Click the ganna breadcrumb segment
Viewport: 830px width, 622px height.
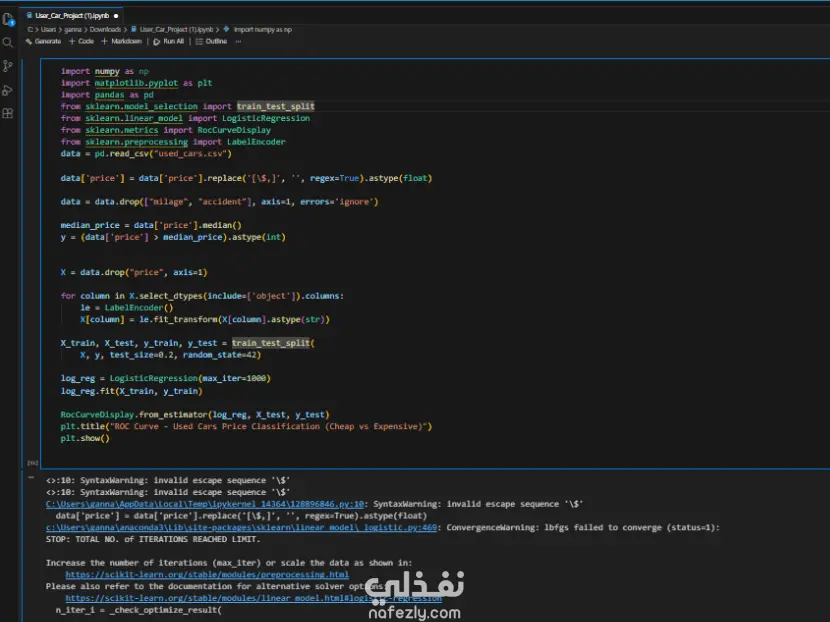73,30
